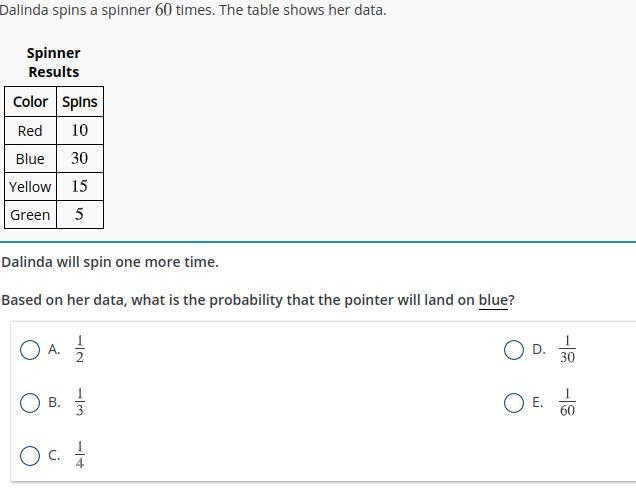The height and width of the screenshot is (488, 636).
Task: Choose the fraction 1/2 answer
Action: tap(80, 349)
